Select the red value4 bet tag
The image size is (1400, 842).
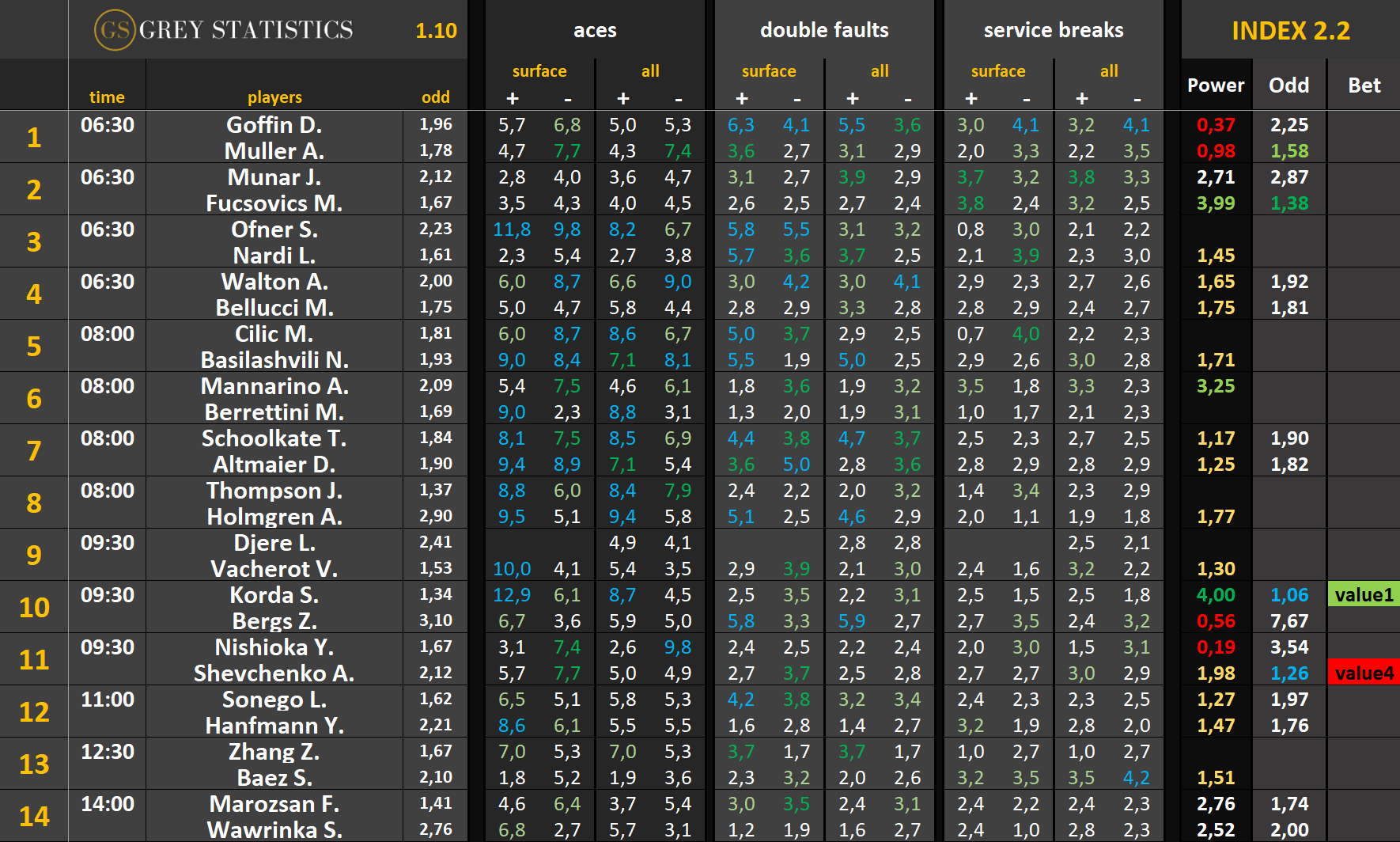tap(1364, 673)
